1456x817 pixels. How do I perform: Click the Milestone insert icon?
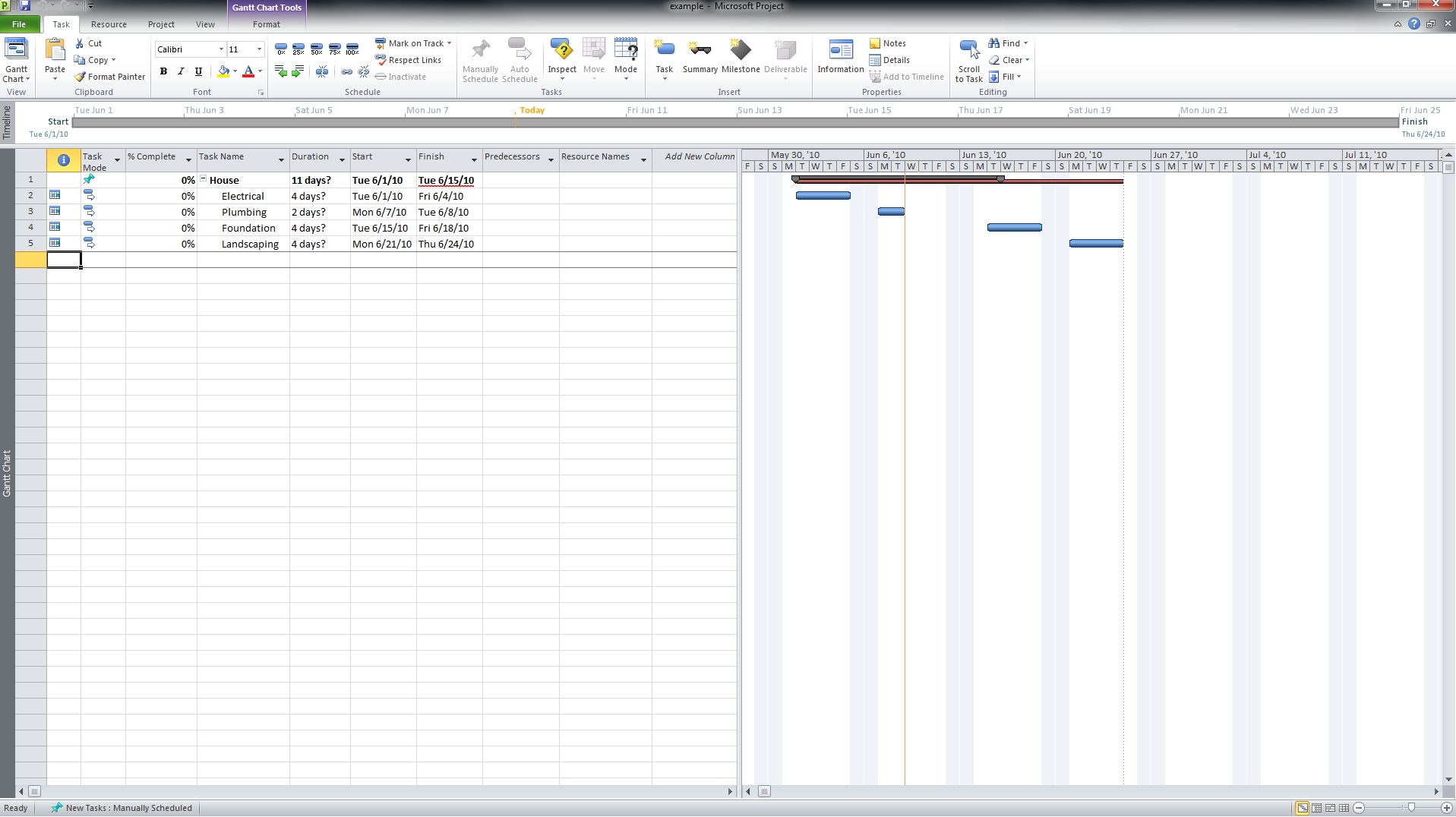tap(740, 57)
